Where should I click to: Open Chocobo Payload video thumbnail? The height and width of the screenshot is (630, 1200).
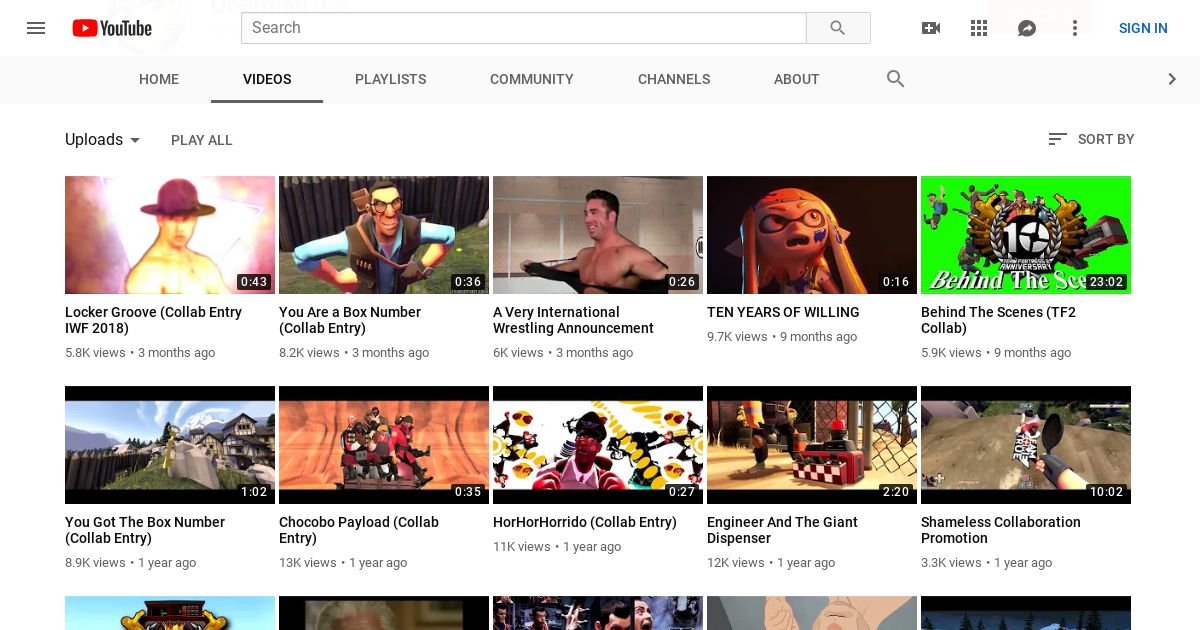(x=384, y=445)
